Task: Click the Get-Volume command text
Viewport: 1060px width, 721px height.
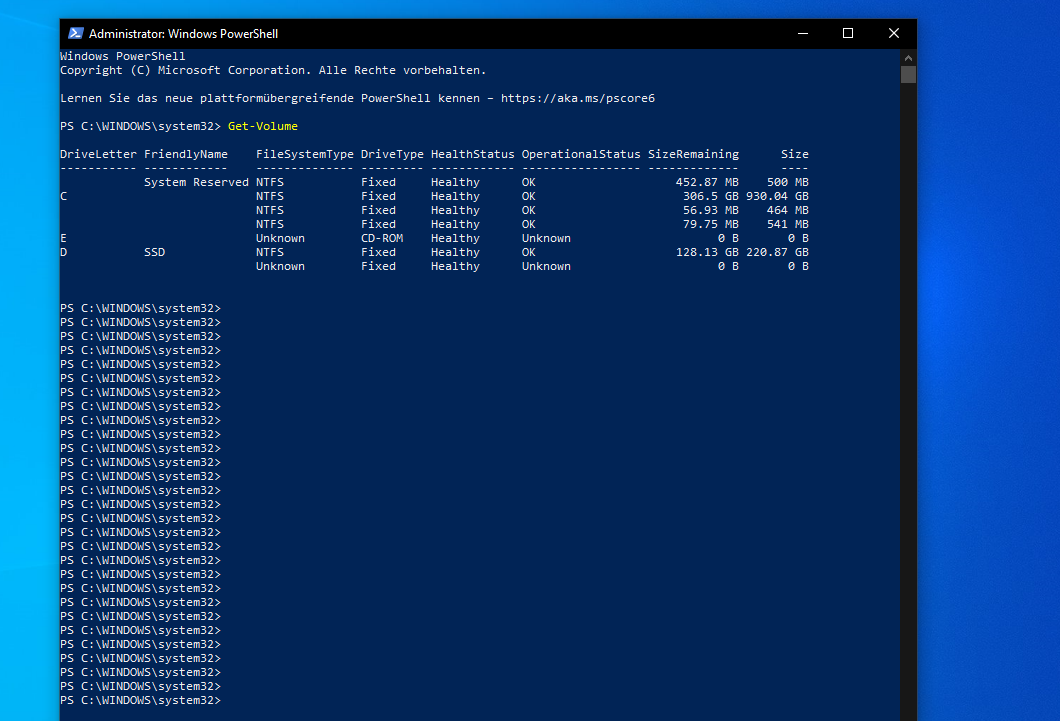Action: 262,126
